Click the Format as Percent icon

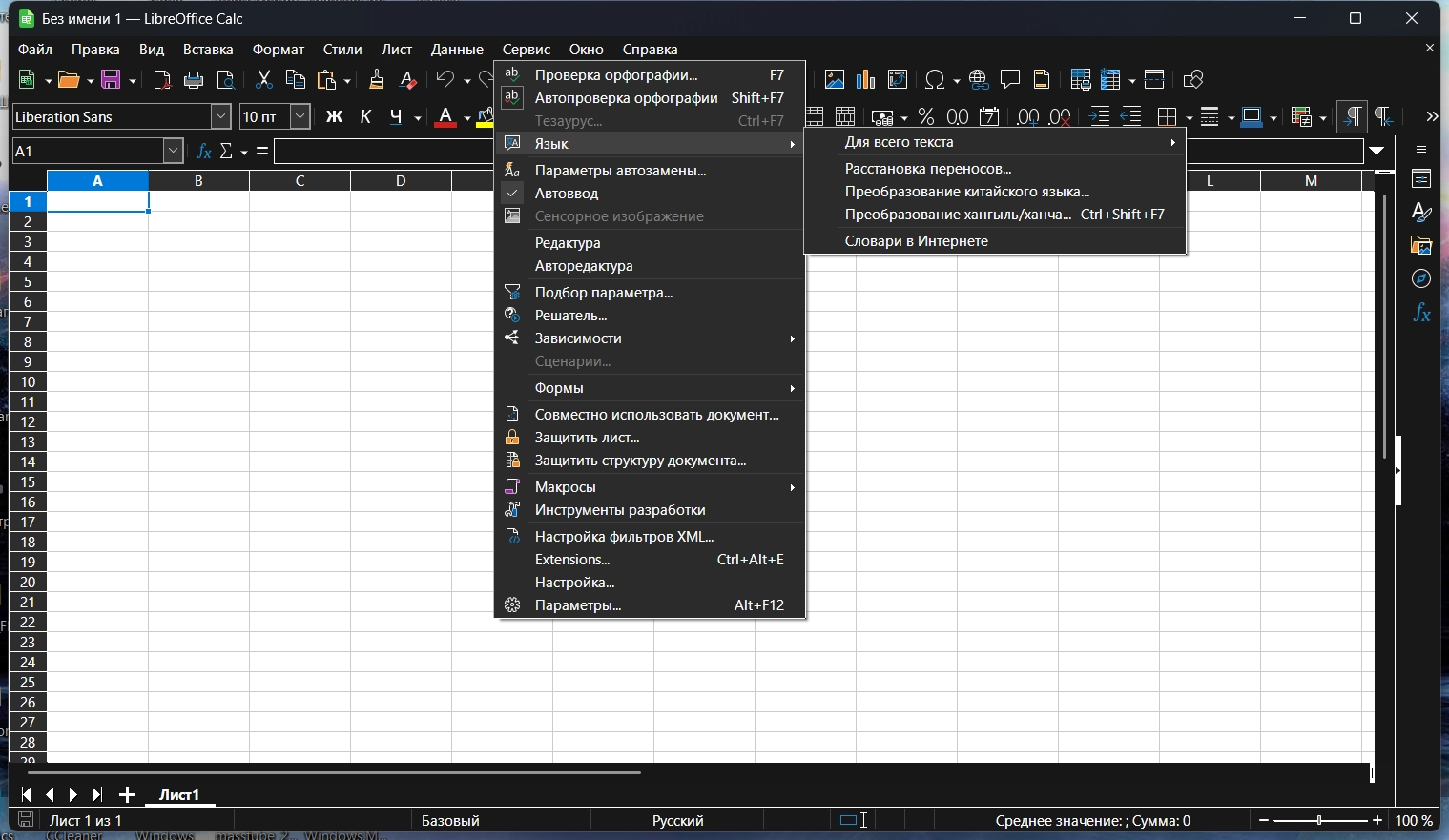pos(925,117)
